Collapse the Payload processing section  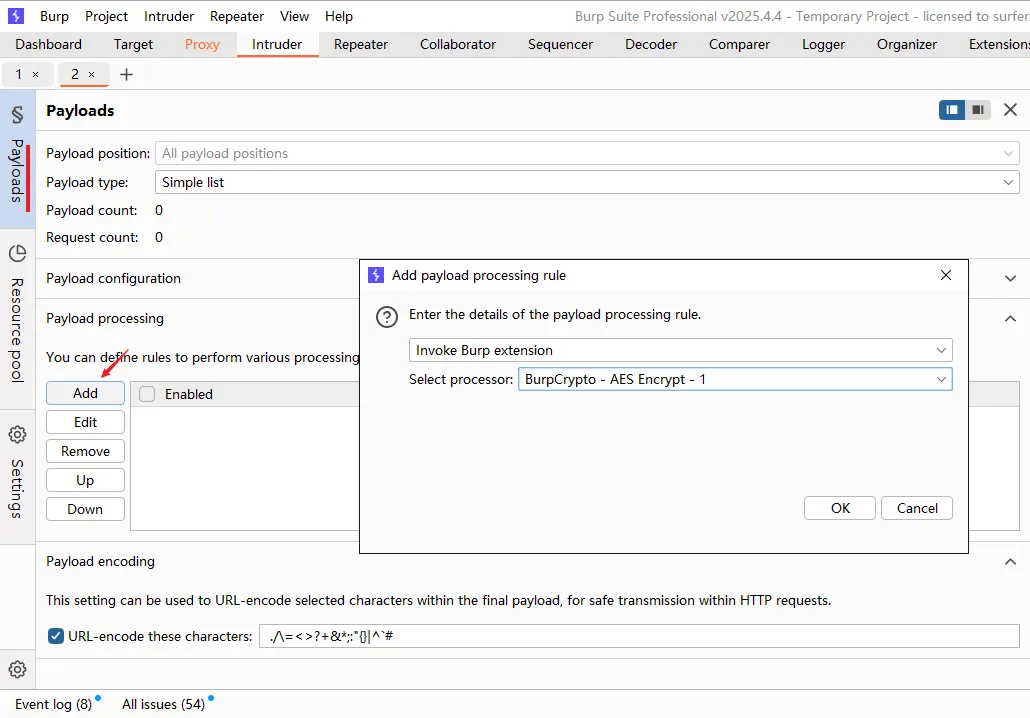tap(1010, 319)
